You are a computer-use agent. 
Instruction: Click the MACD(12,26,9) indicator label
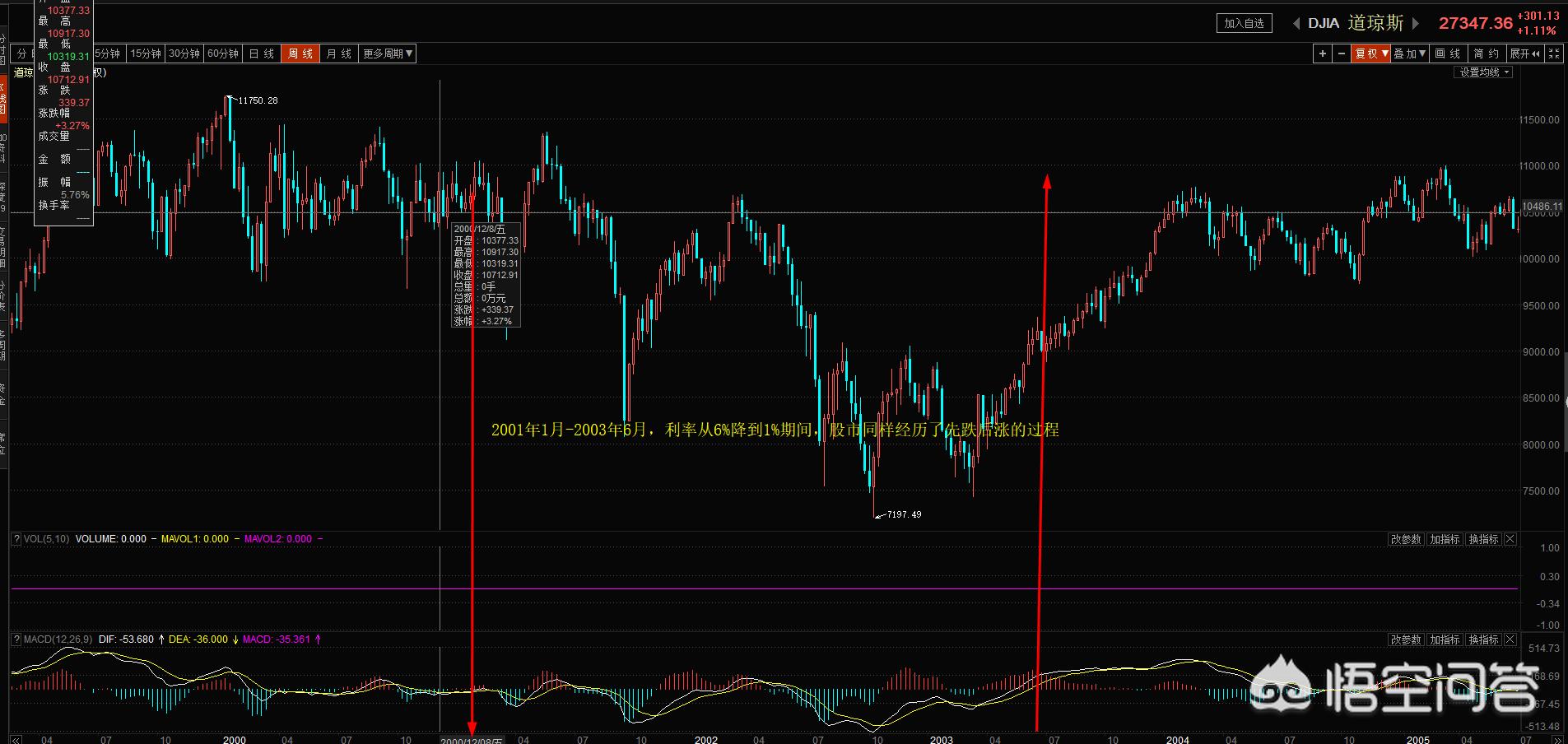[x=58, y=639]
